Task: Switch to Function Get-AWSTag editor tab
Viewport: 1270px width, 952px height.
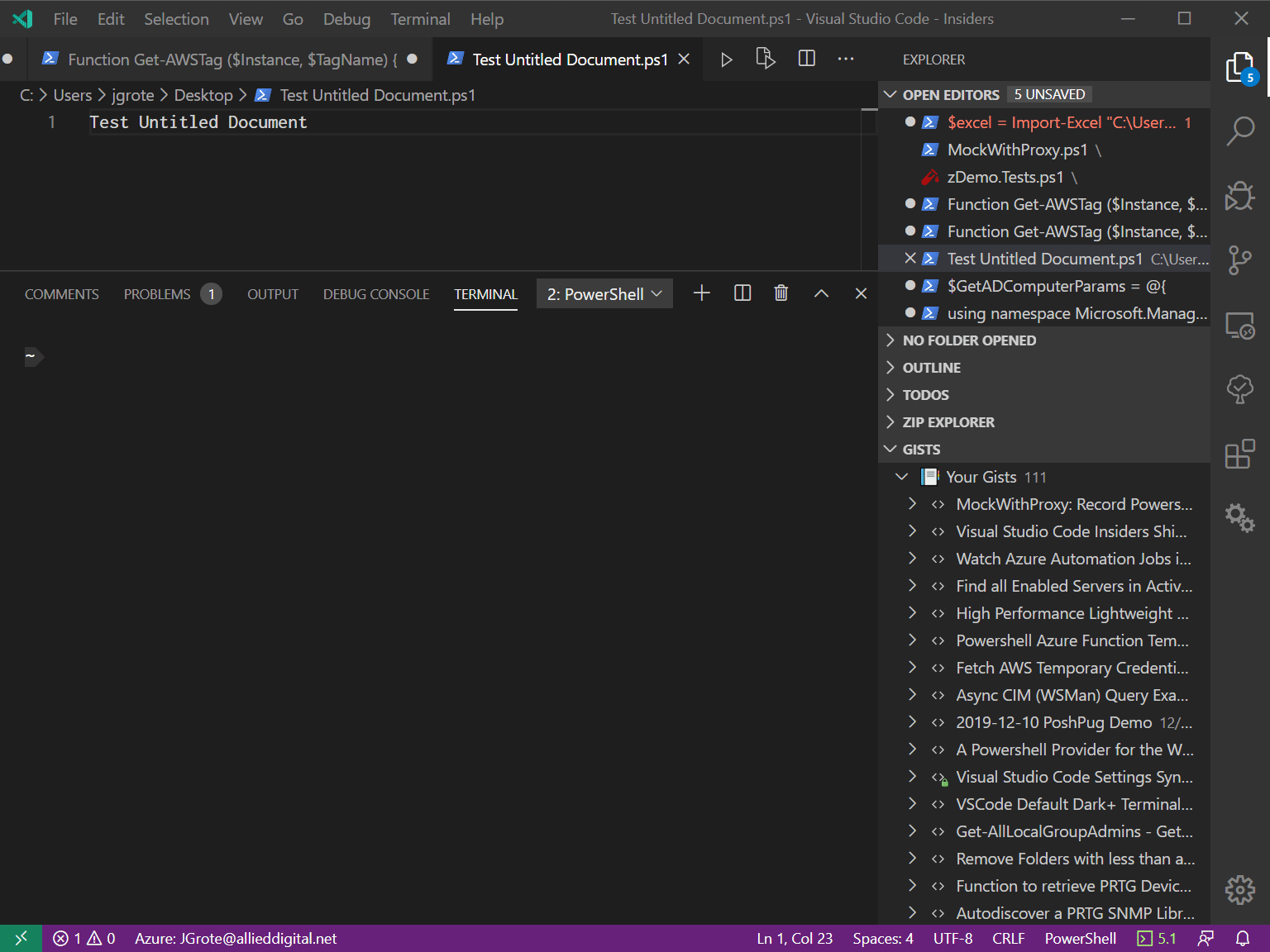Action: [232, 59]
